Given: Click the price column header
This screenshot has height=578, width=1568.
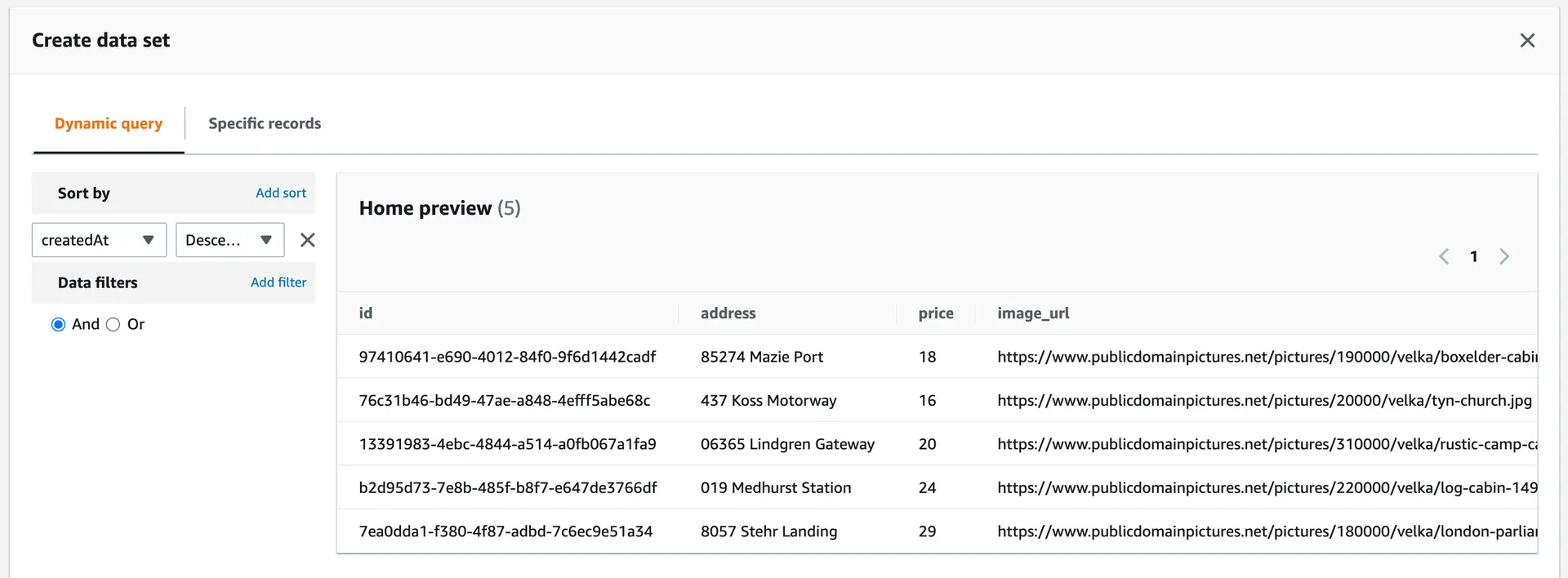Looking at the screenshot, I should (936, 313).
